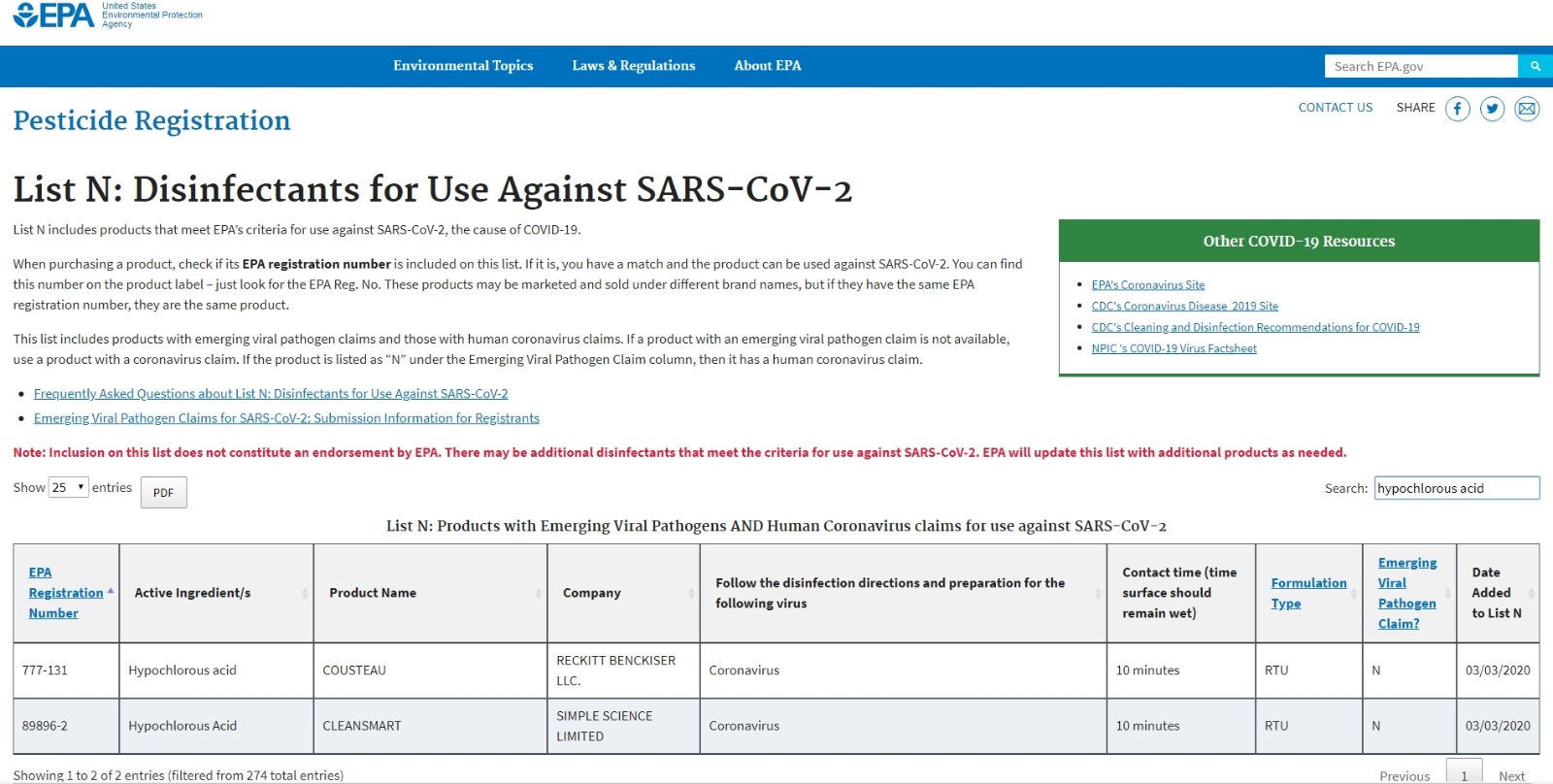Image resolution: width=1553 pixels, height=784 pixels.
Task: Open the Contact Us link
Action: pyautogui.click(x=1336, y=108)
